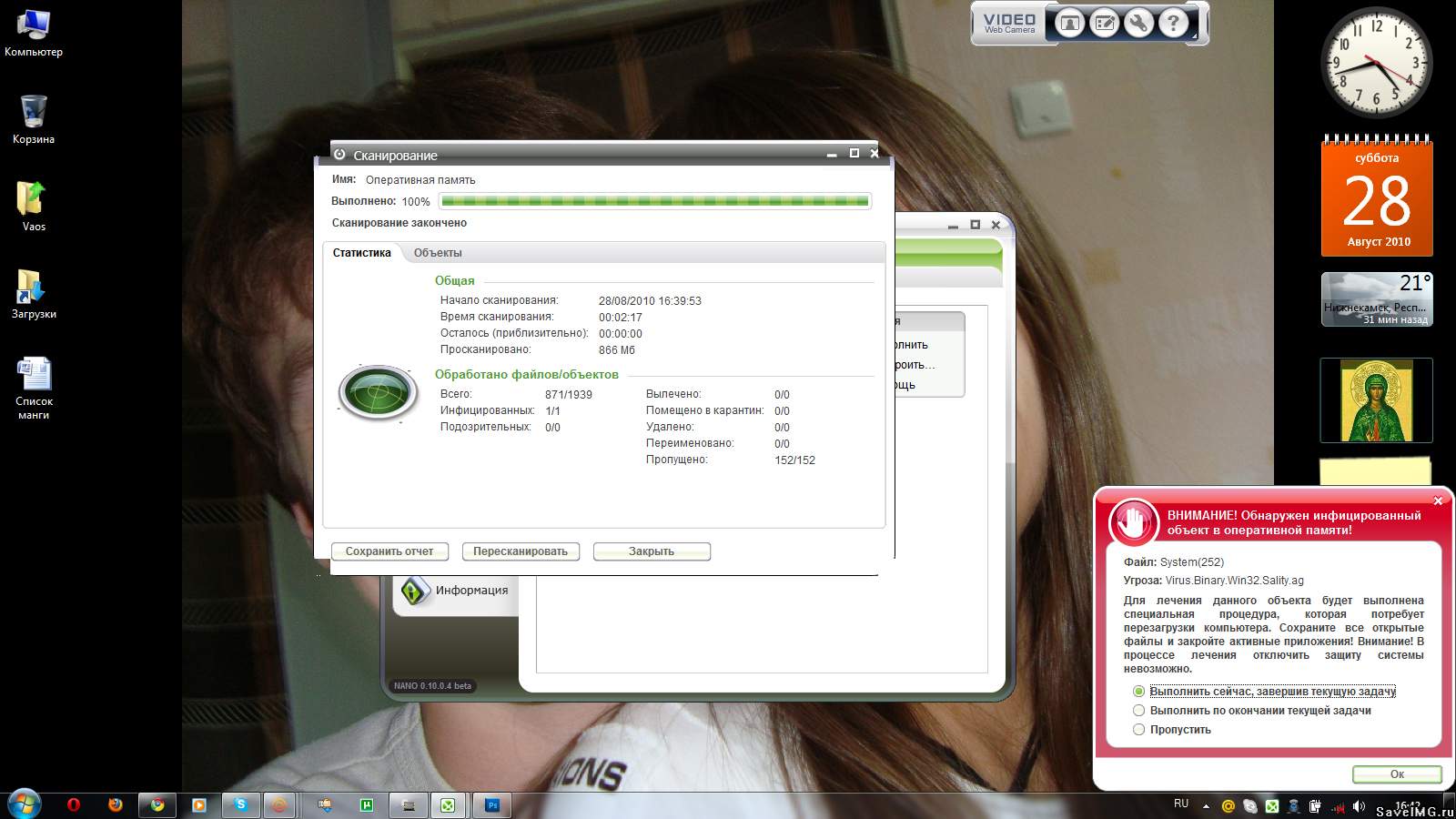Click the 'Оперативная память' name value
Viewport: 1456px width, 819px height.
[420, 180]
